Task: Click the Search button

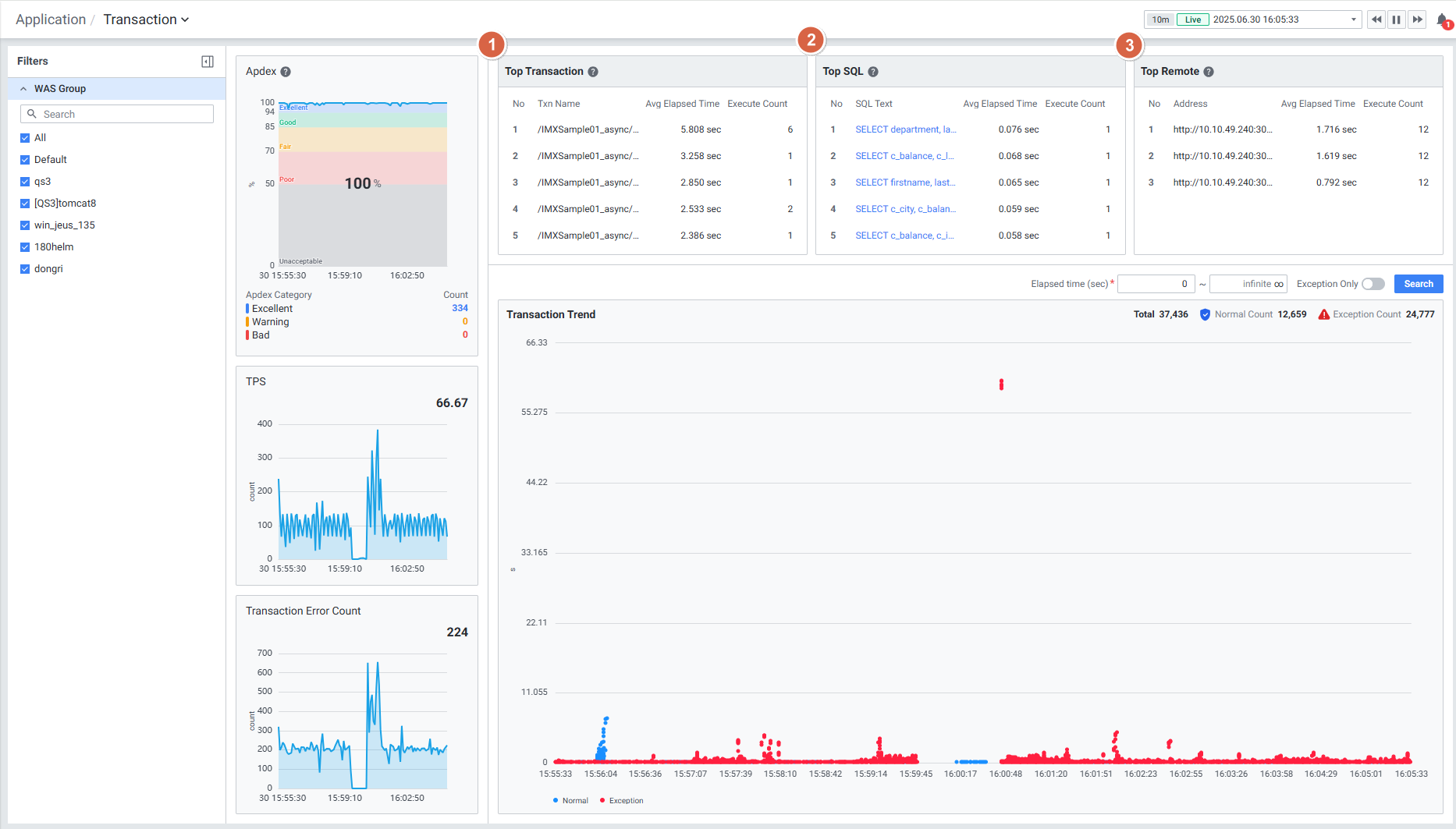Action: coord(1418,284)
